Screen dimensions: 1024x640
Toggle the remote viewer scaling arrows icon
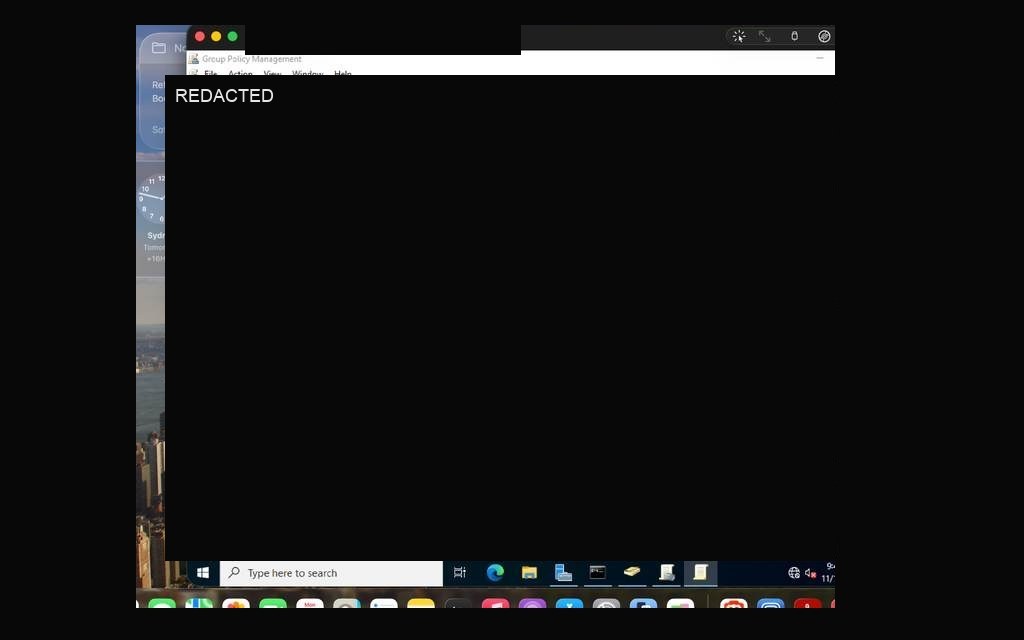click(764, 37)
